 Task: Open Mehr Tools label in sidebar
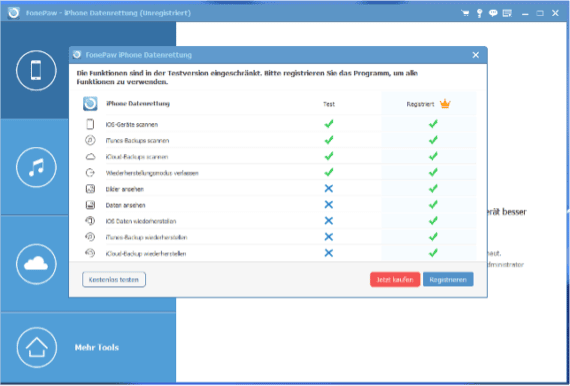click(x=97, y=347)
